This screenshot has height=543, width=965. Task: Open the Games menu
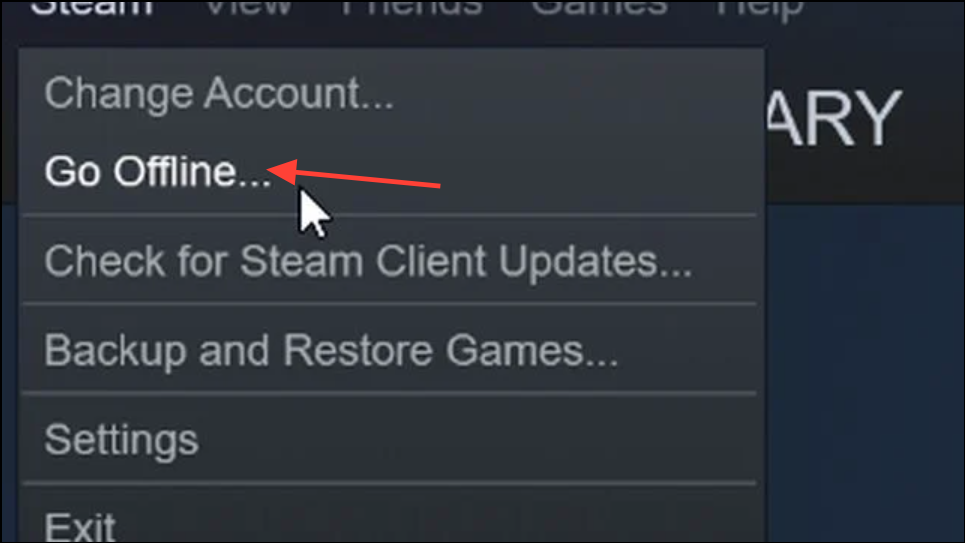[599, 7]
